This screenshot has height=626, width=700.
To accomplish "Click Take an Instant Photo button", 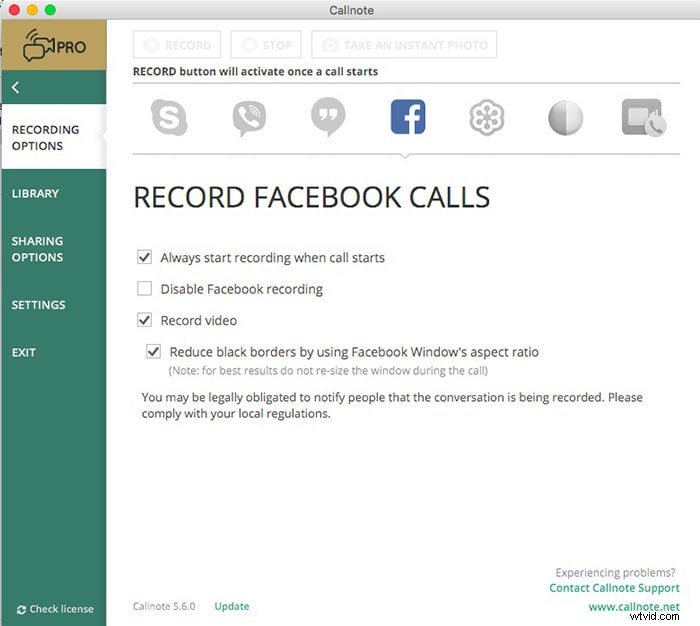I will (404, 45).
